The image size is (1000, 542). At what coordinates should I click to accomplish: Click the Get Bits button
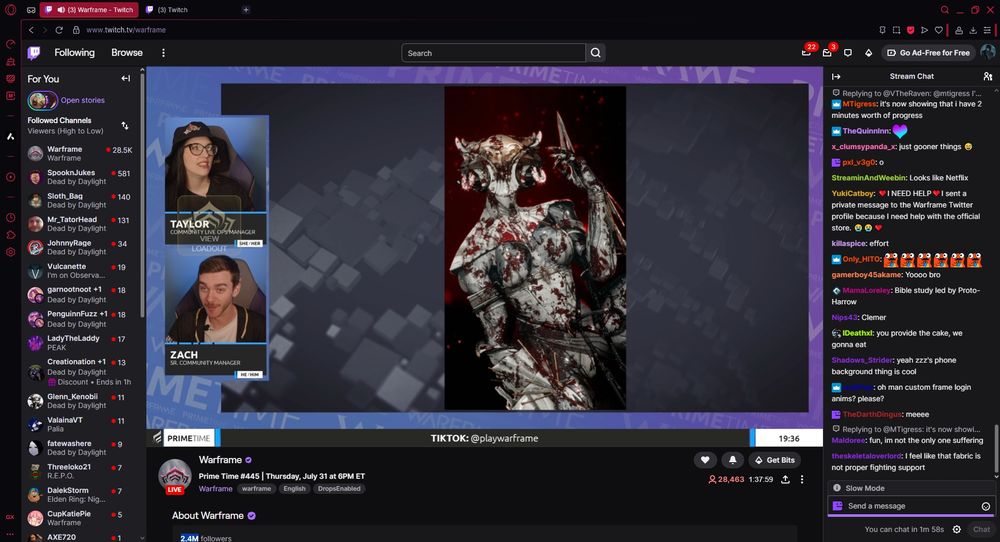[x=774, y=460]
